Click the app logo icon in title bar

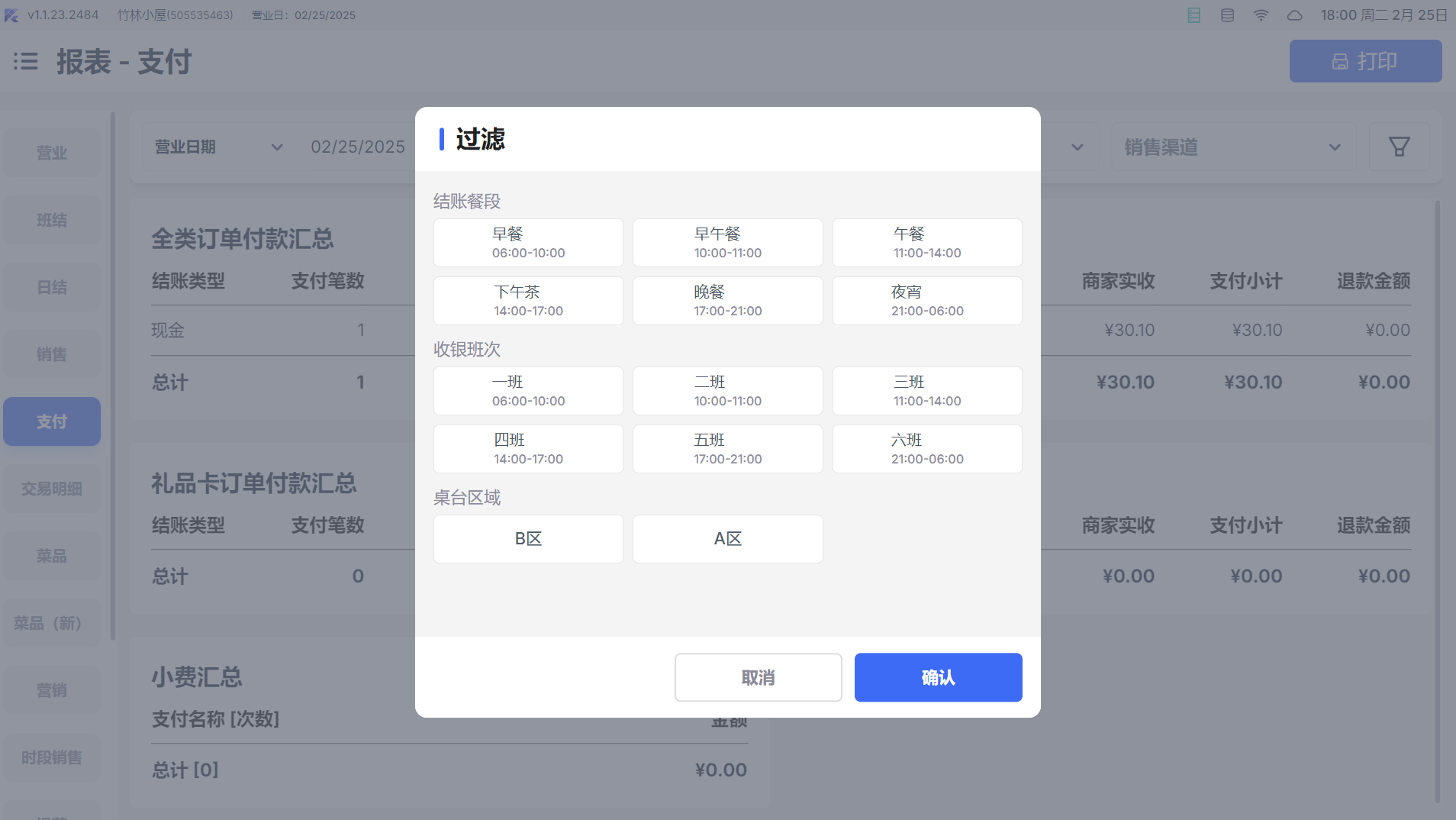click(11, 15)
